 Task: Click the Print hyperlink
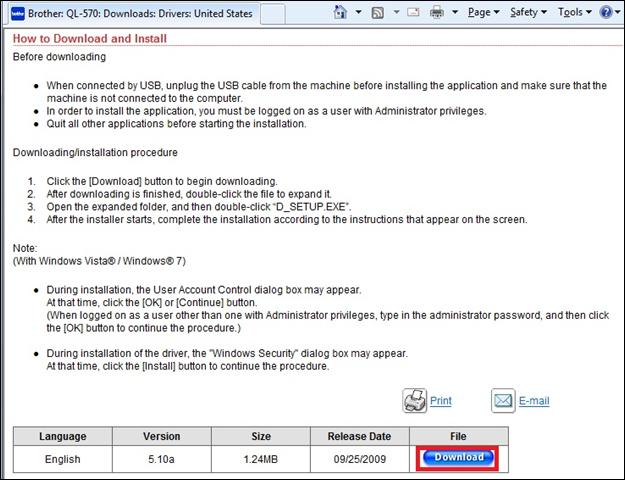441,401
